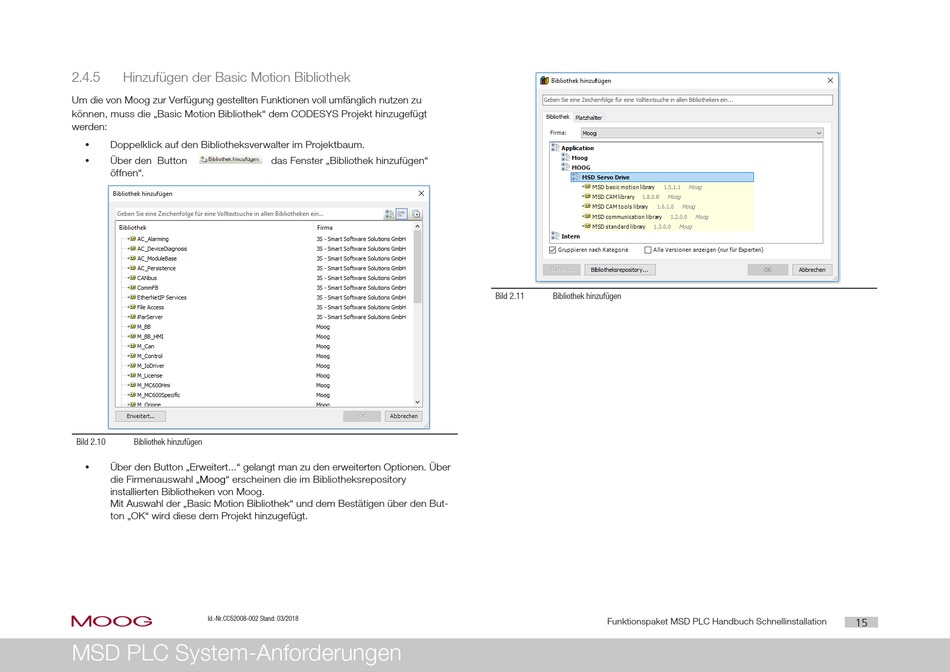
Task: Collapse the Application category node
Action: (555, 147)
